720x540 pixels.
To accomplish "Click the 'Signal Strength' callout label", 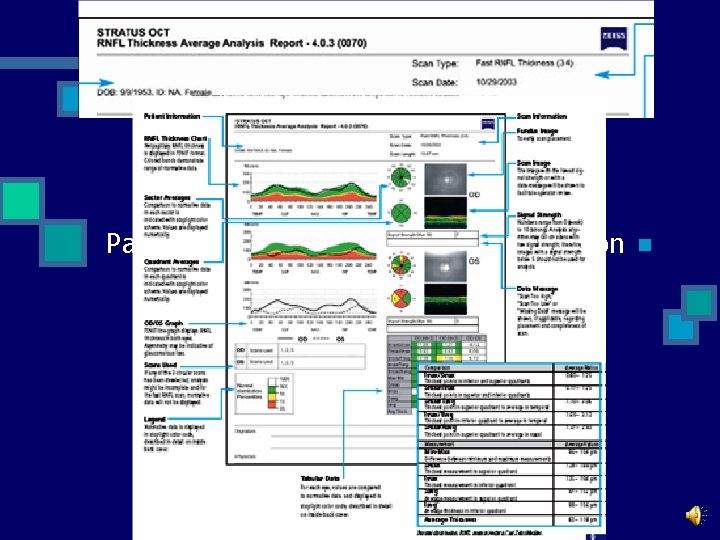I will (539, 215).
